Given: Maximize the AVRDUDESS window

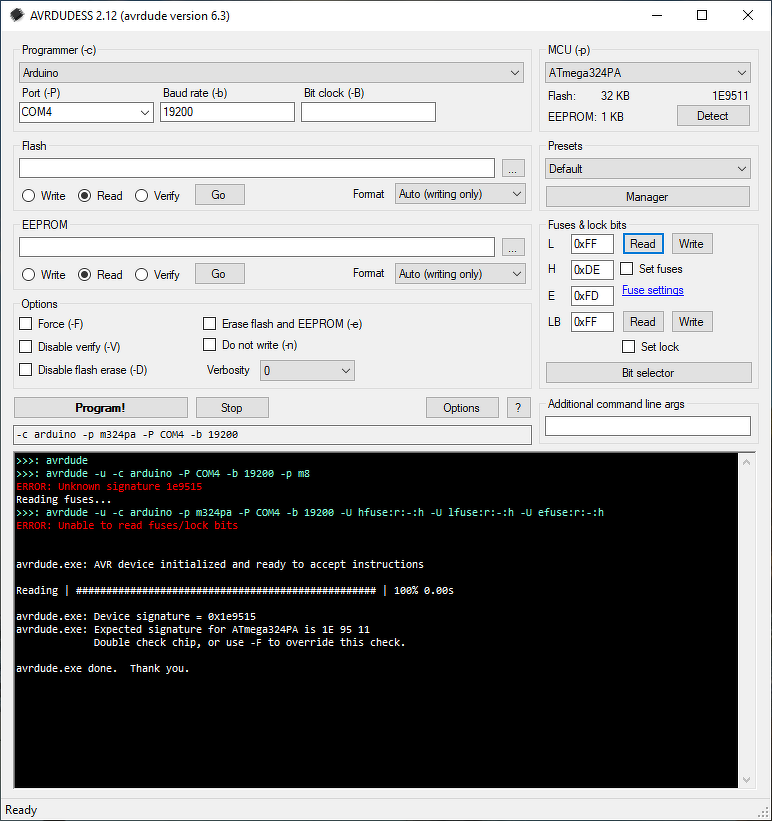Looking at the screenshot, I should click(x=702, y=15).
